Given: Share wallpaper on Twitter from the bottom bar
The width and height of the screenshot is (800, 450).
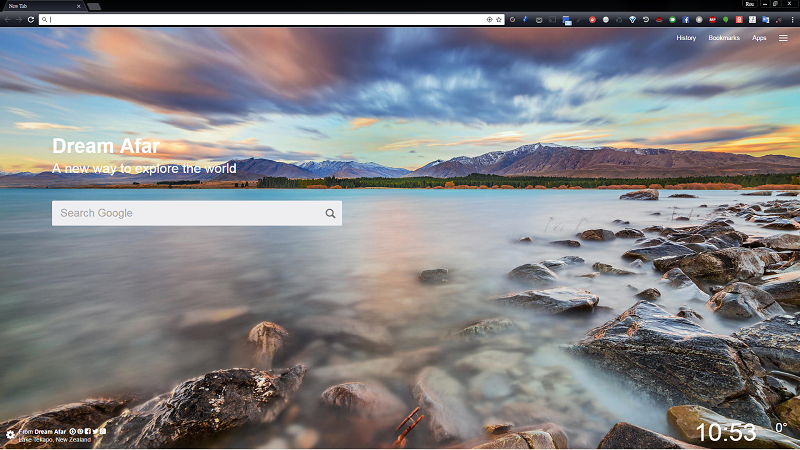Looking at the screenshot, I should 96,431.
